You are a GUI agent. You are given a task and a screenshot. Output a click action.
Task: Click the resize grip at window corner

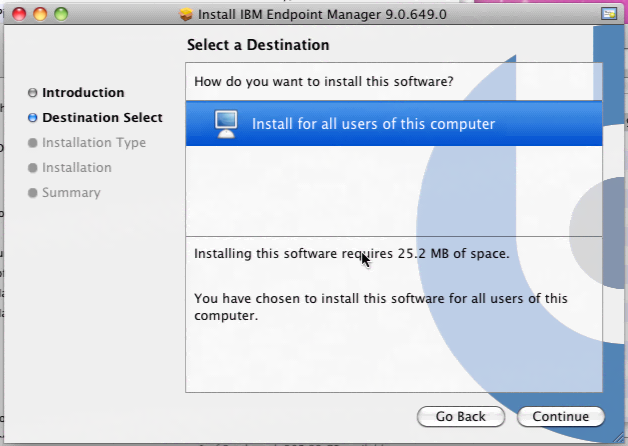(617, 437)
